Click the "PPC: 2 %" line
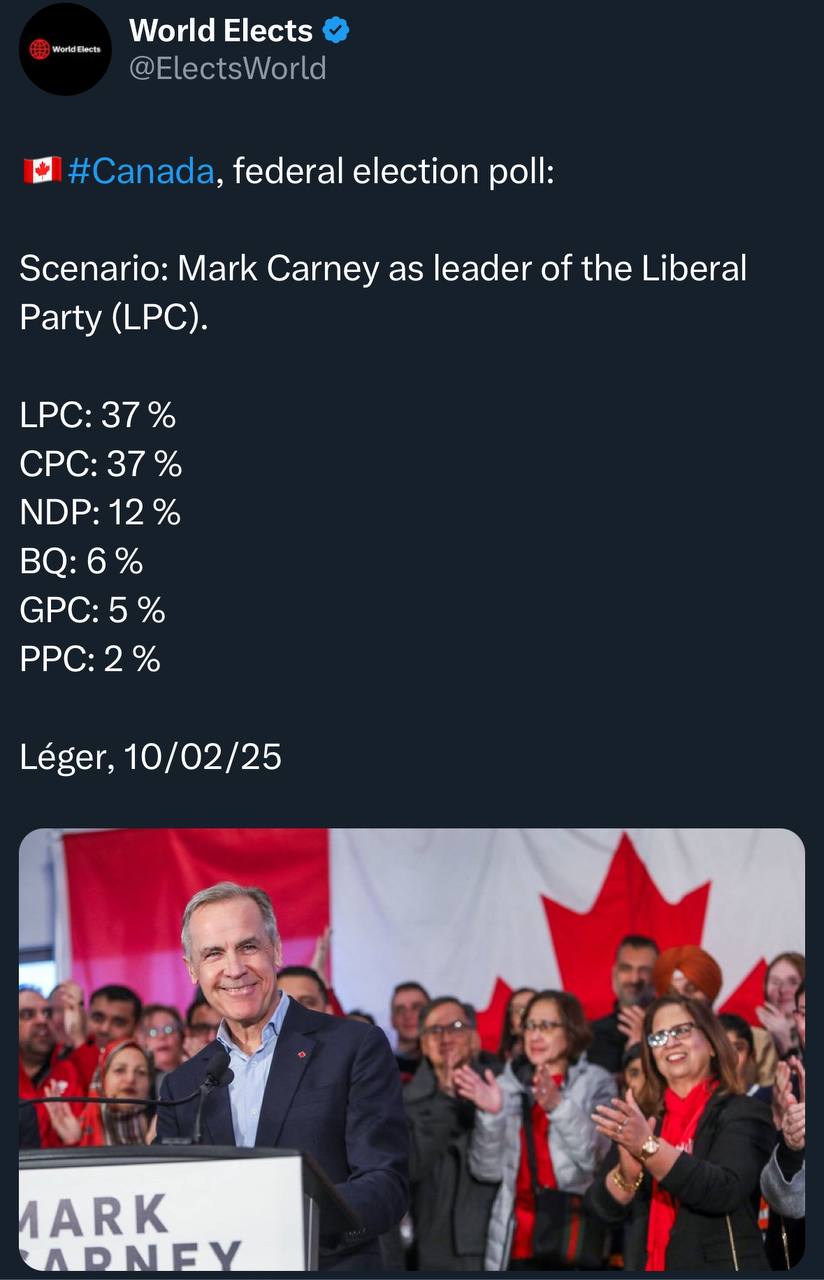Viewport: 824px width, 1280px height. [x=90, y=659]
